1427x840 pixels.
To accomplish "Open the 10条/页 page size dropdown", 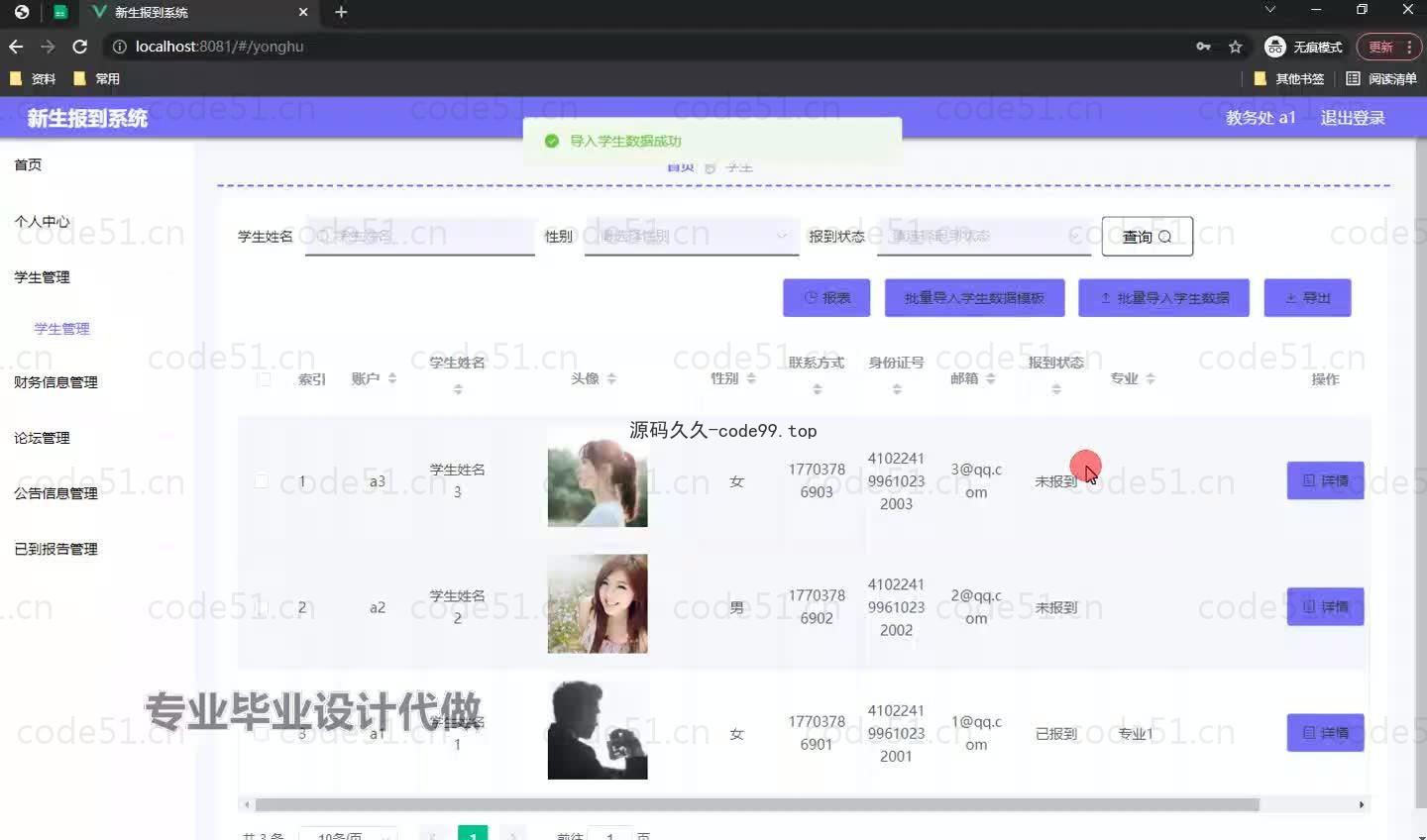I will (348, 834).
